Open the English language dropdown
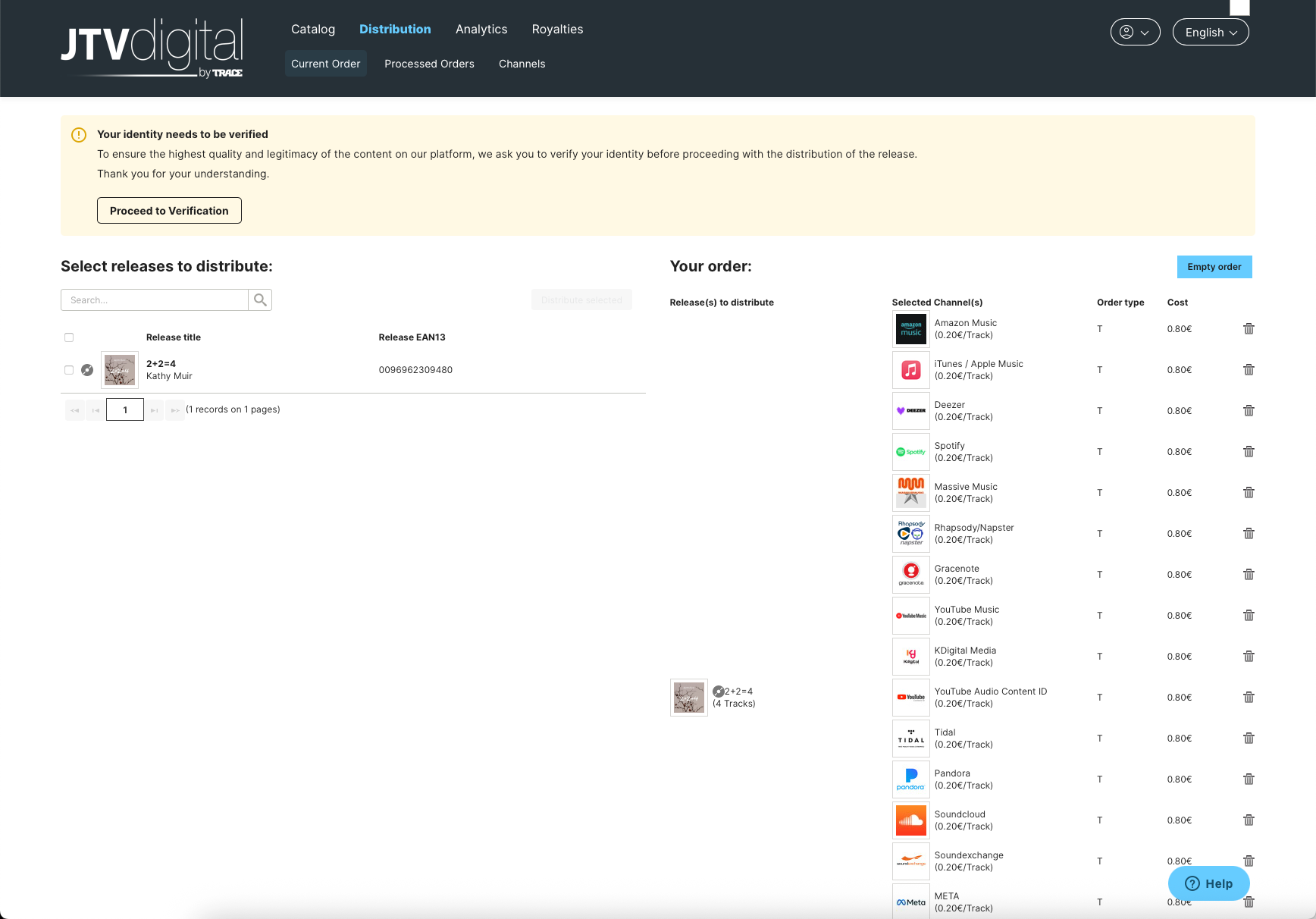The image size is (1316, 919). [x=1210, y=32]
